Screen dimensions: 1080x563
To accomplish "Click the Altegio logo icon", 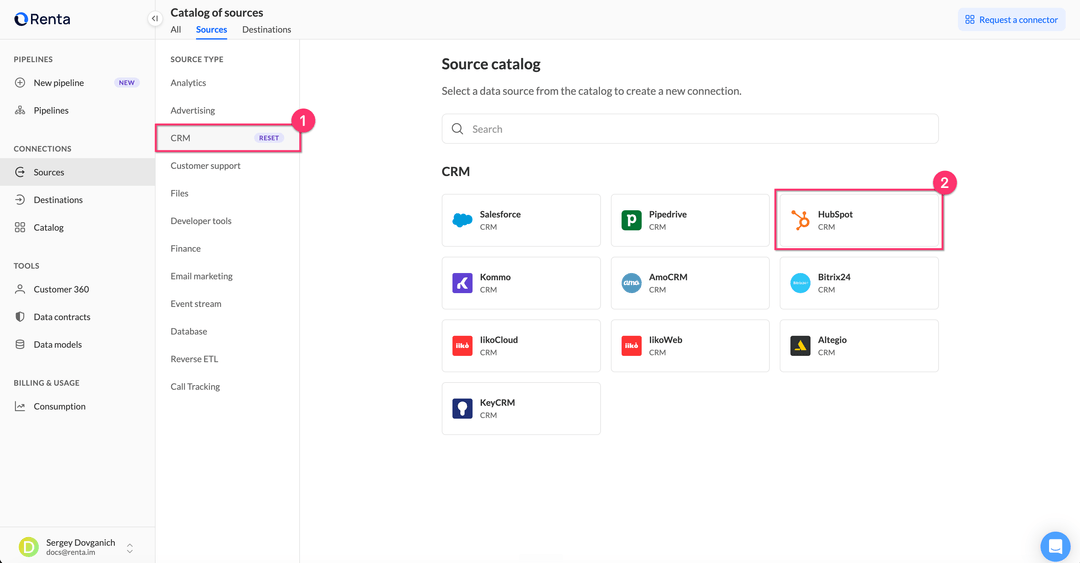I will (800, 345).
